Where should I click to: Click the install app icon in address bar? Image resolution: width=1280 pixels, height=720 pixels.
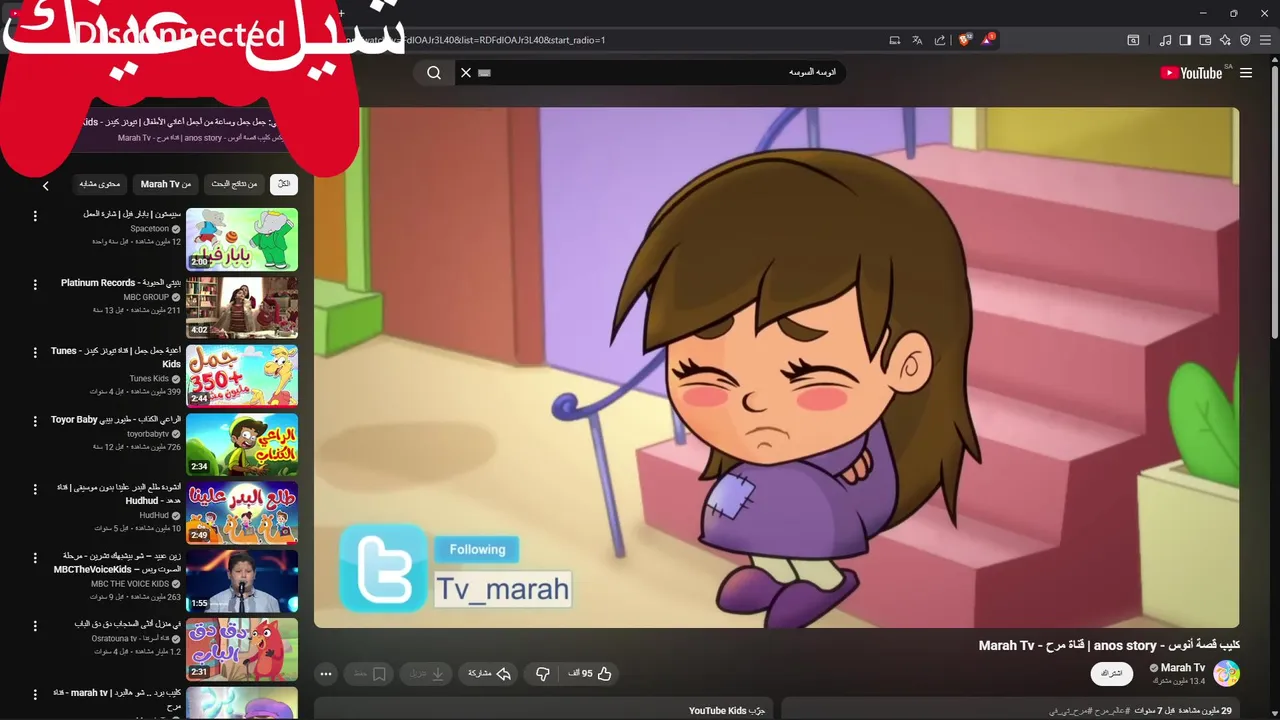coord(895,40)
